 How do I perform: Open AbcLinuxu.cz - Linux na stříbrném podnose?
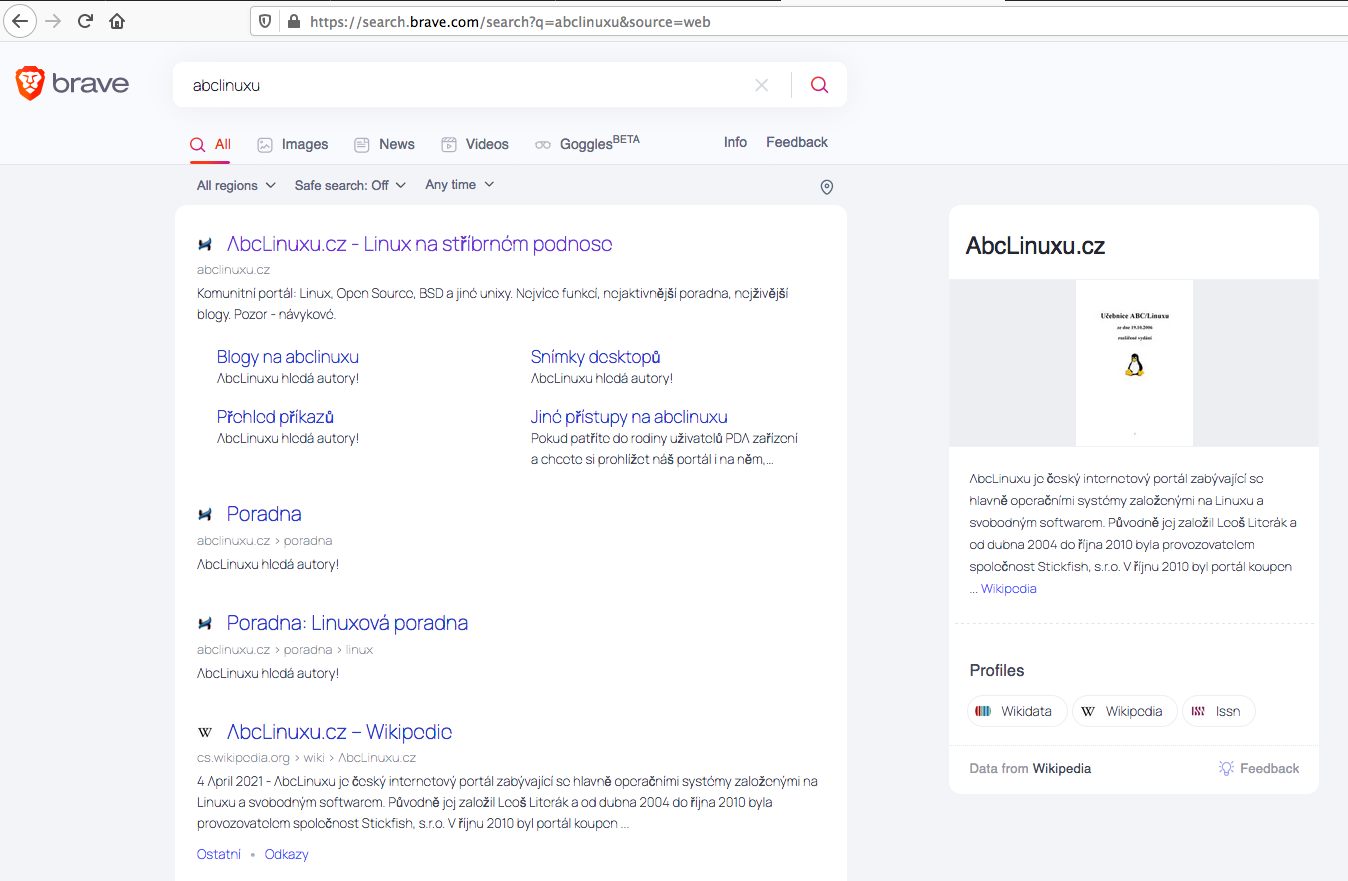point(419,244)
